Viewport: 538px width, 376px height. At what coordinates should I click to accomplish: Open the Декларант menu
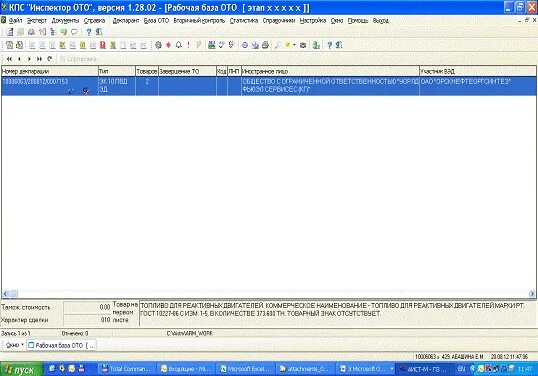pyautogui.click(x=126, y=21)
